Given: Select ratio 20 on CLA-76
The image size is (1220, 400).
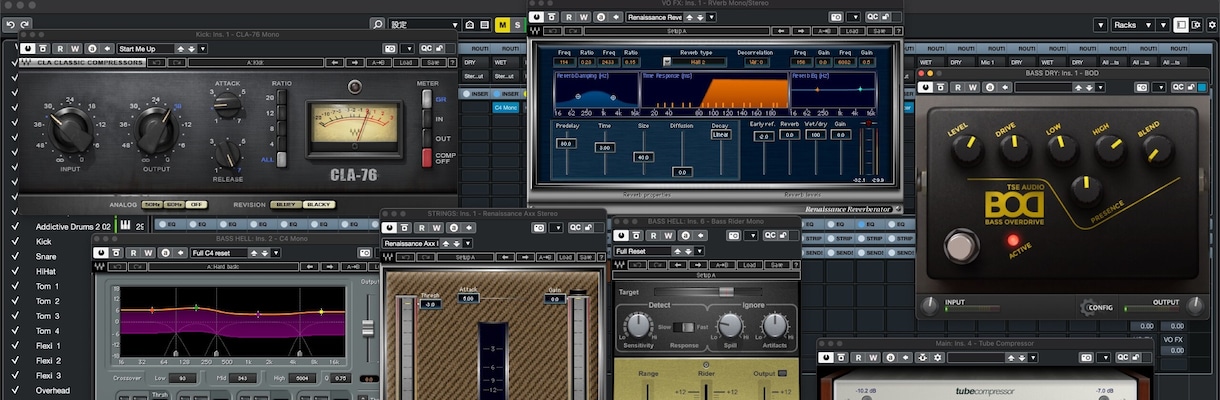Looking at the screenshot, I should coord(282,97).
